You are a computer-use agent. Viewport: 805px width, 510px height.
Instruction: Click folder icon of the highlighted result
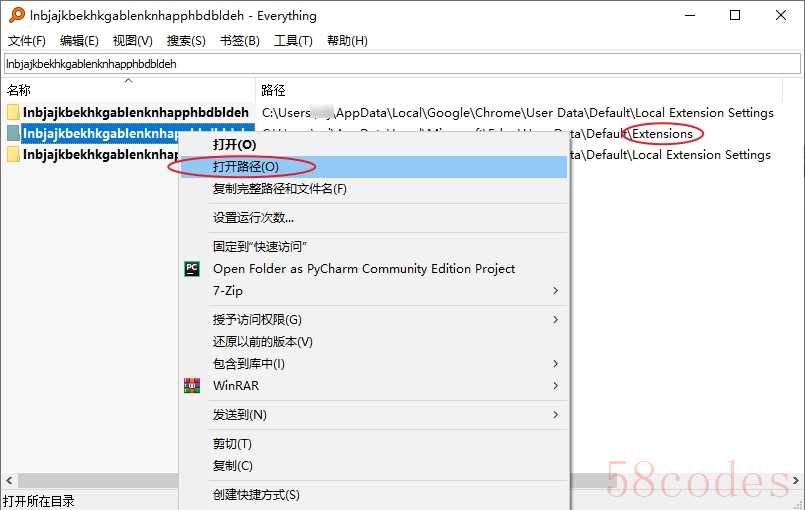coord(13,133)
